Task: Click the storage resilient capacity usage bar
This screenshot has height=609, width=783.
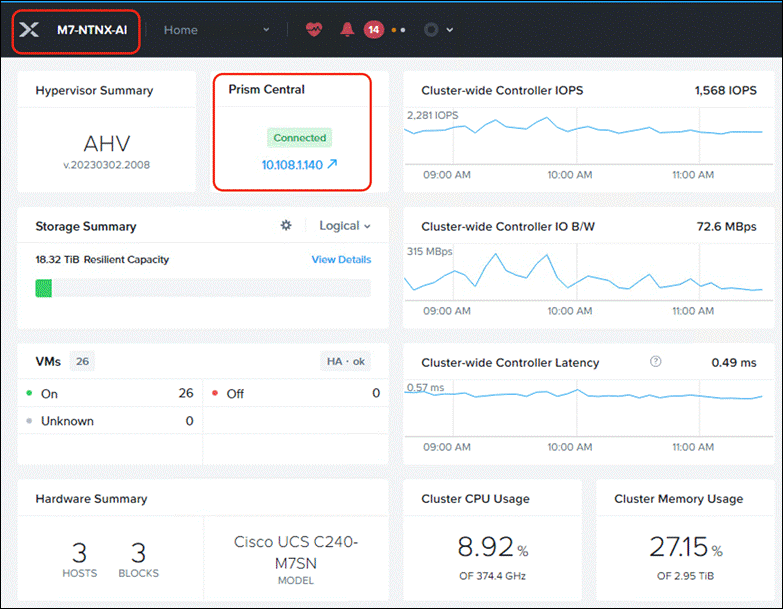Action: point(203,289)
